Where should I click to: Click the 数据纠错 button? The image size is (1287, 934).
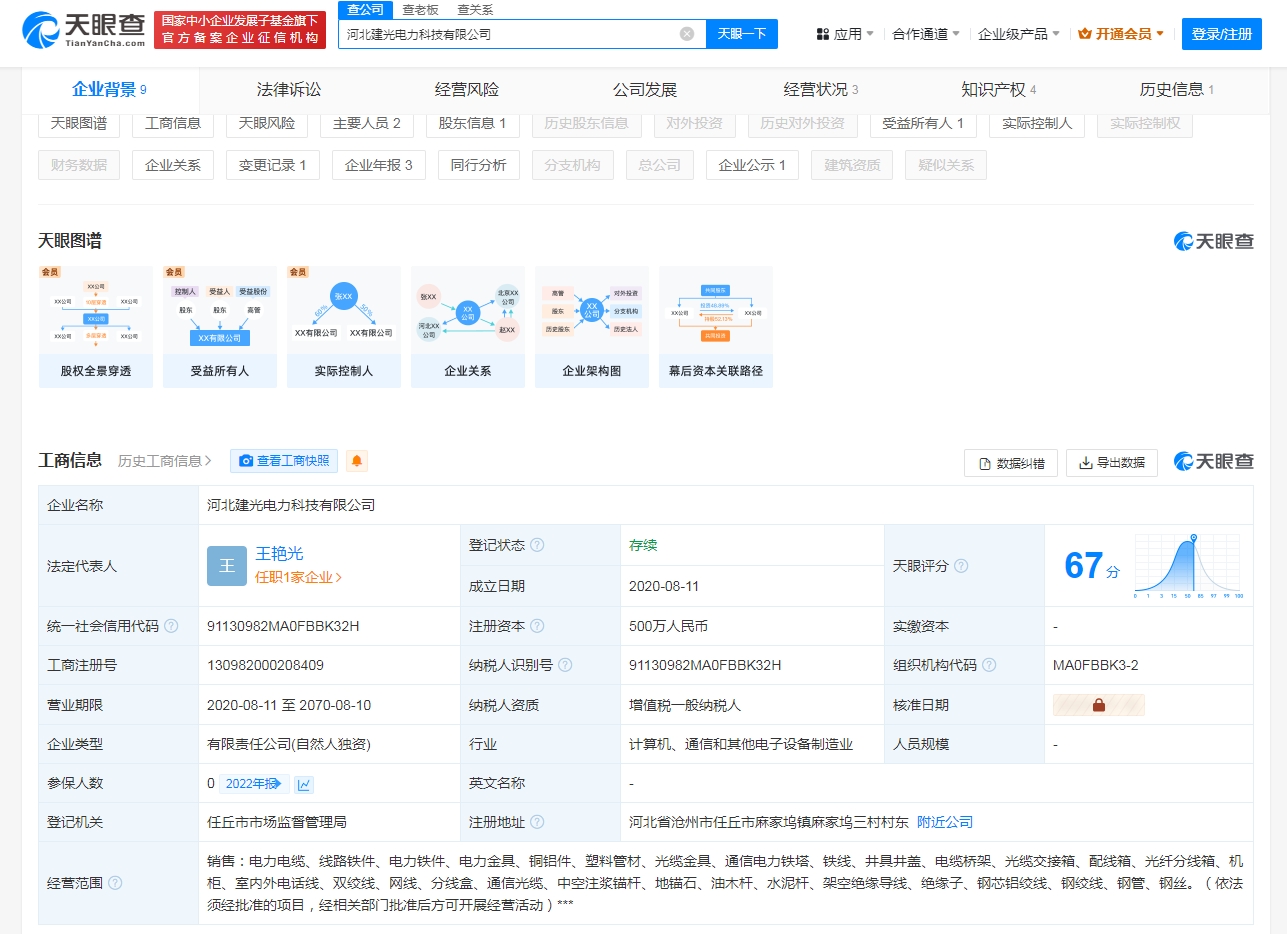click(1011, 463)
